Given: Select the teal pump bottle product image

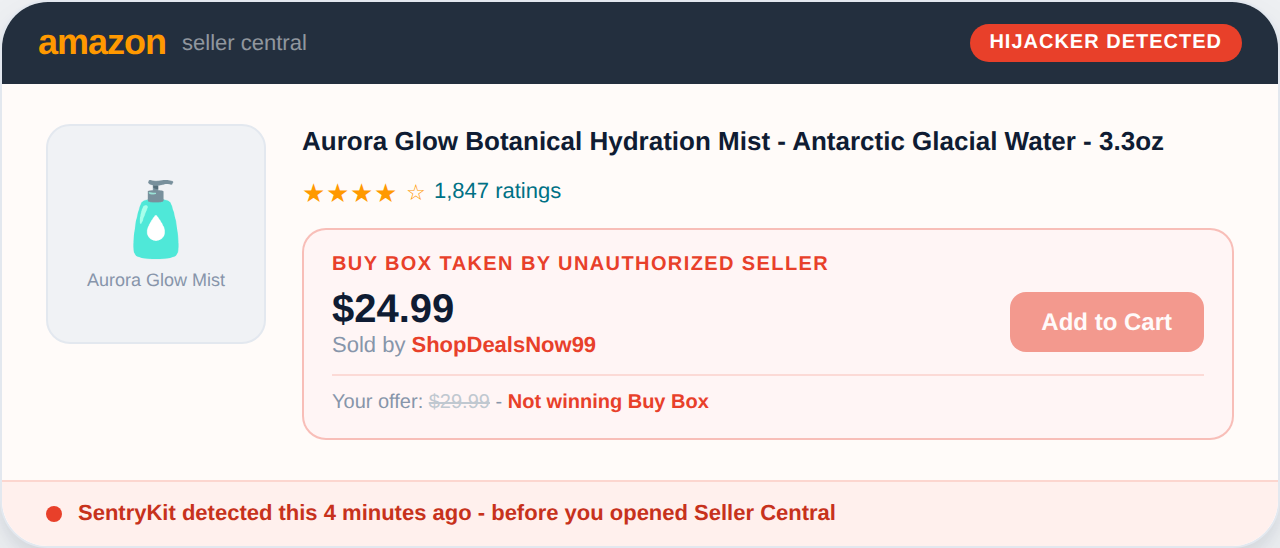Looking at the screenshot, I should tap(155, 219).
